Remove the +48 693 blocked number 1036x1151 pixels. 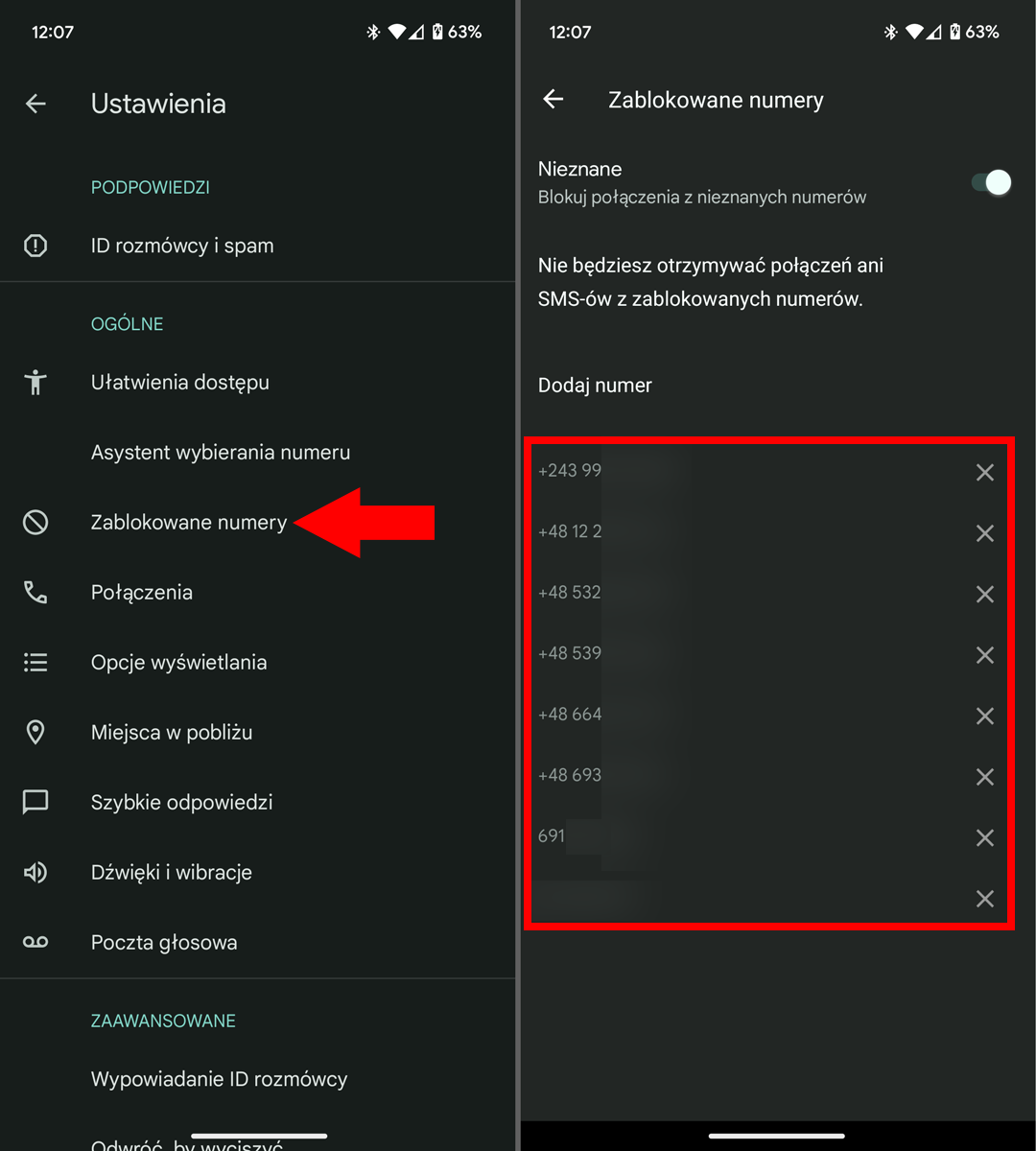point(984,777)
